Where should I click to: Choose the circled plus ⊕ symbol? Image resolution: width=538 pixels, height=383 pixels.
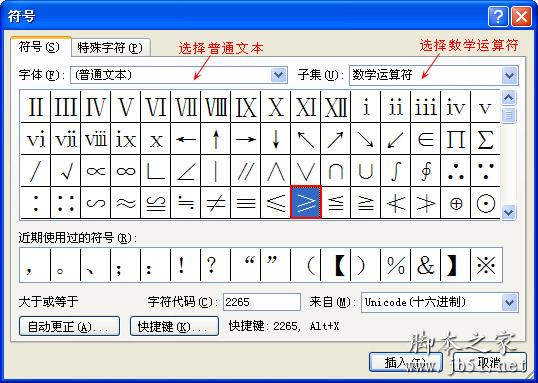pyautogui.click(x=456, y=203)
